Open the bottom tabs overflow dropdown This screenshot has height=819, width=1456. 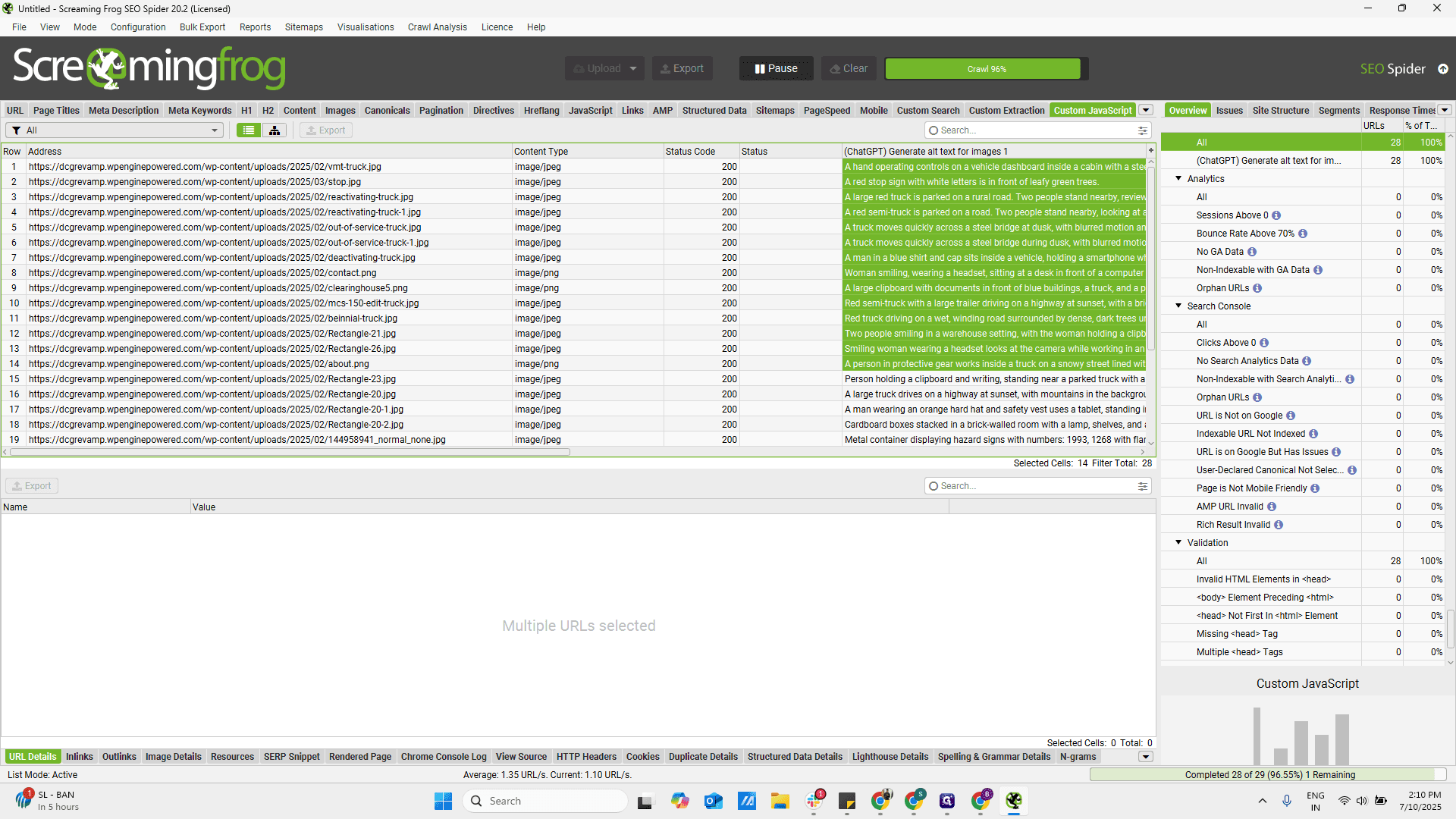coord(1146,757)
